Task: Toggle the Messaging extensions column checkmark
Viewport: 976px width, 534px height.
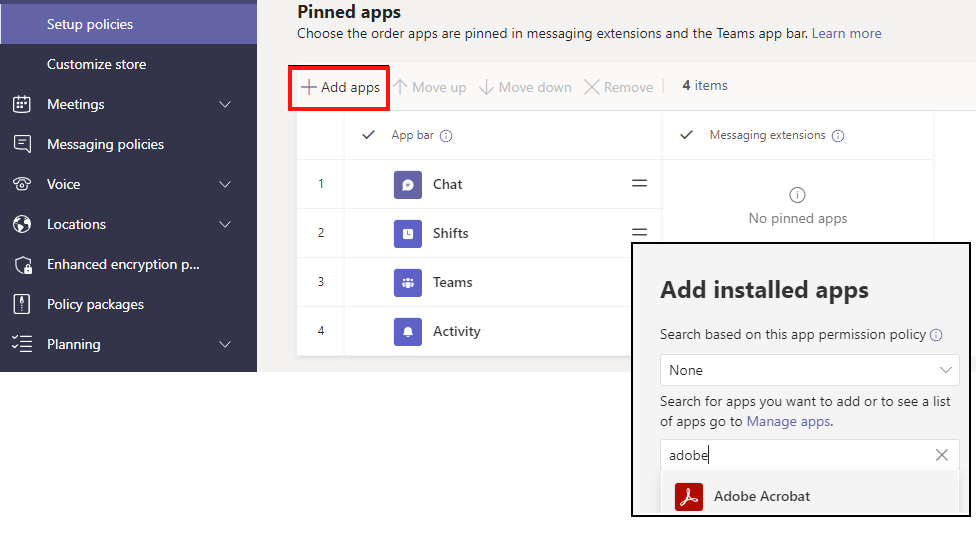Action: tap(687, 134)
